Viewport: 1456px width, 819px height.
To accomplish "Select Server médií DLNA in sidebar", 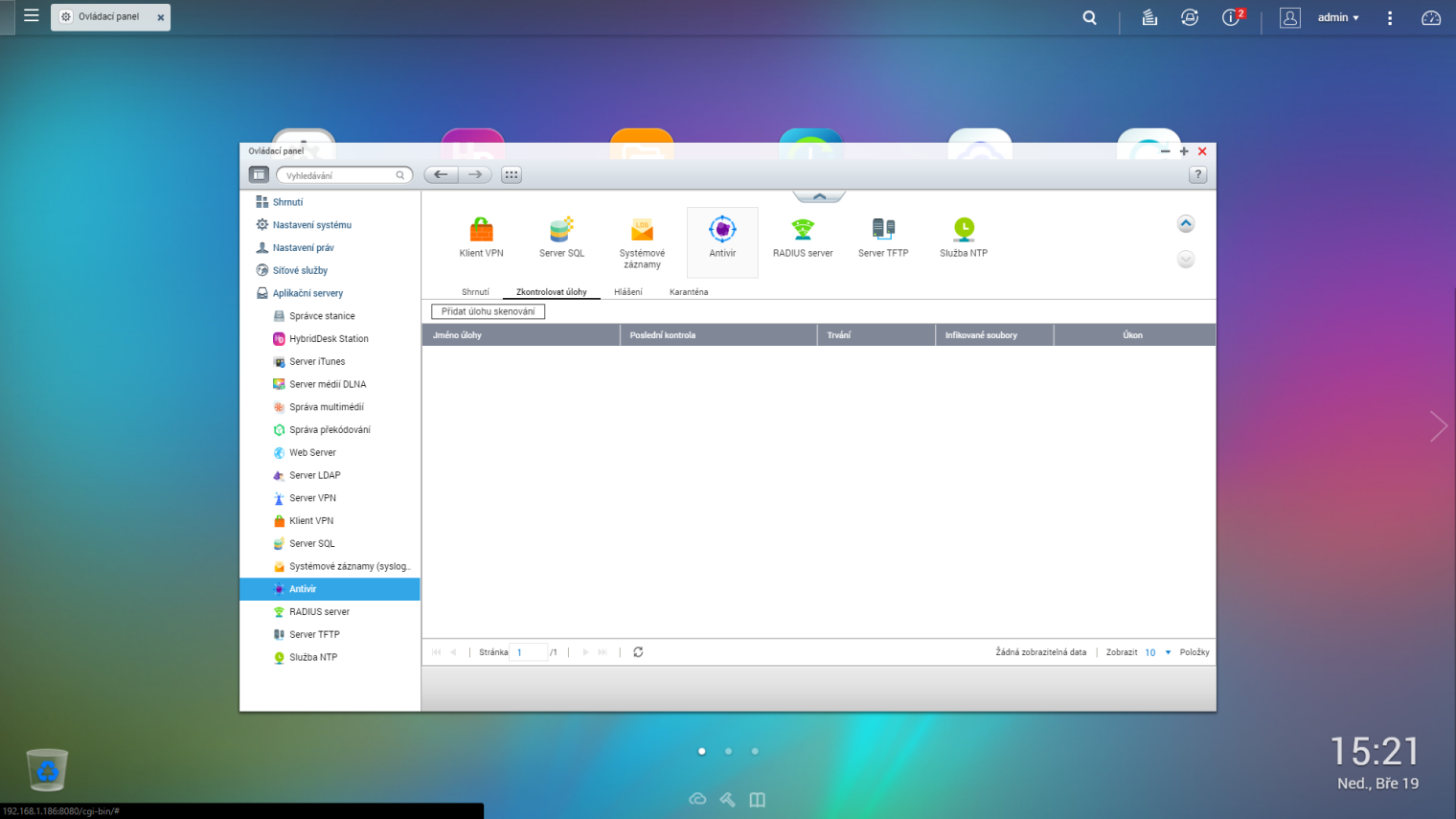I will pos(330,384).
